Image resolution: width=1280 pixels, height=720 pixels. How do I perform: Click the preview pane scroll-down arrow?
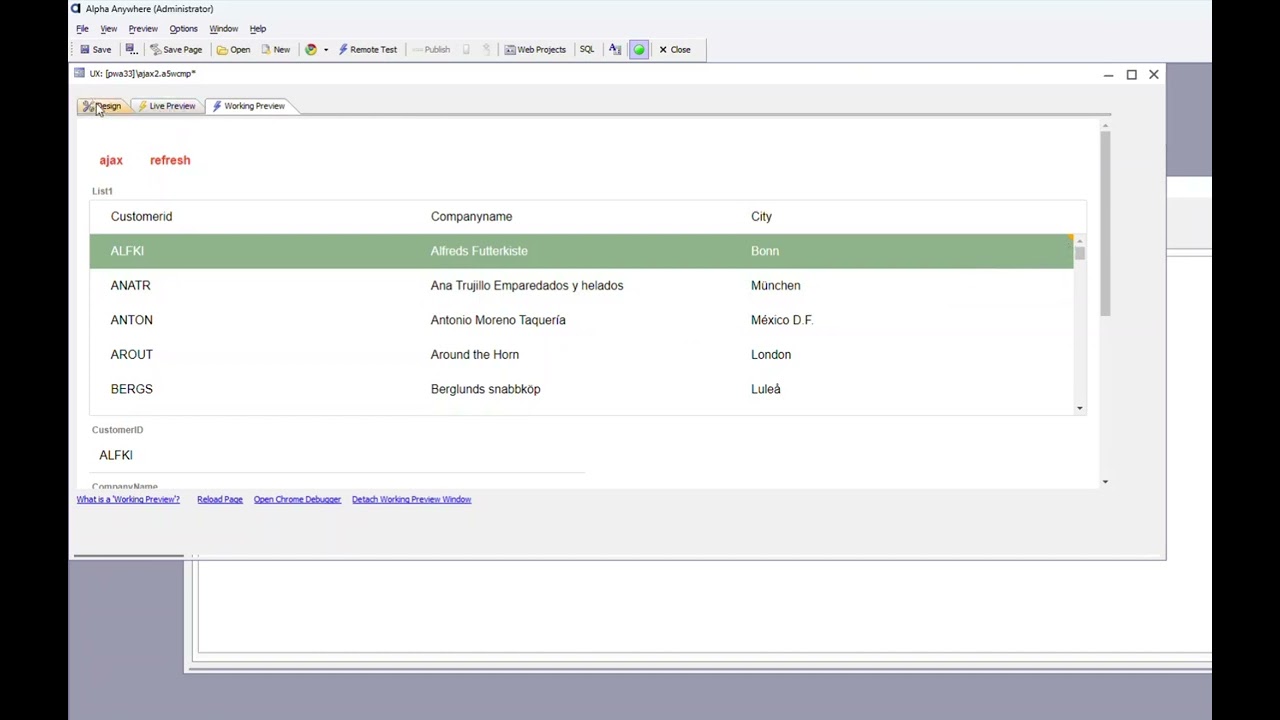pyautogui.click(x=1105, y=482)
